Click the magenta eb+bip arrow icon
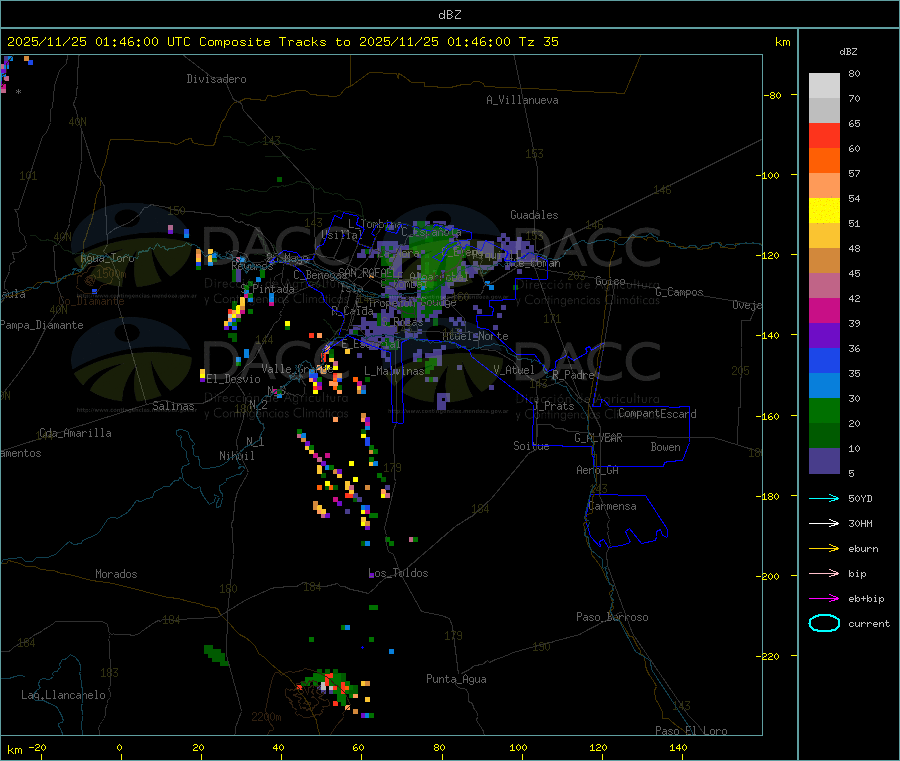900x761 pixels. (824, 598)
